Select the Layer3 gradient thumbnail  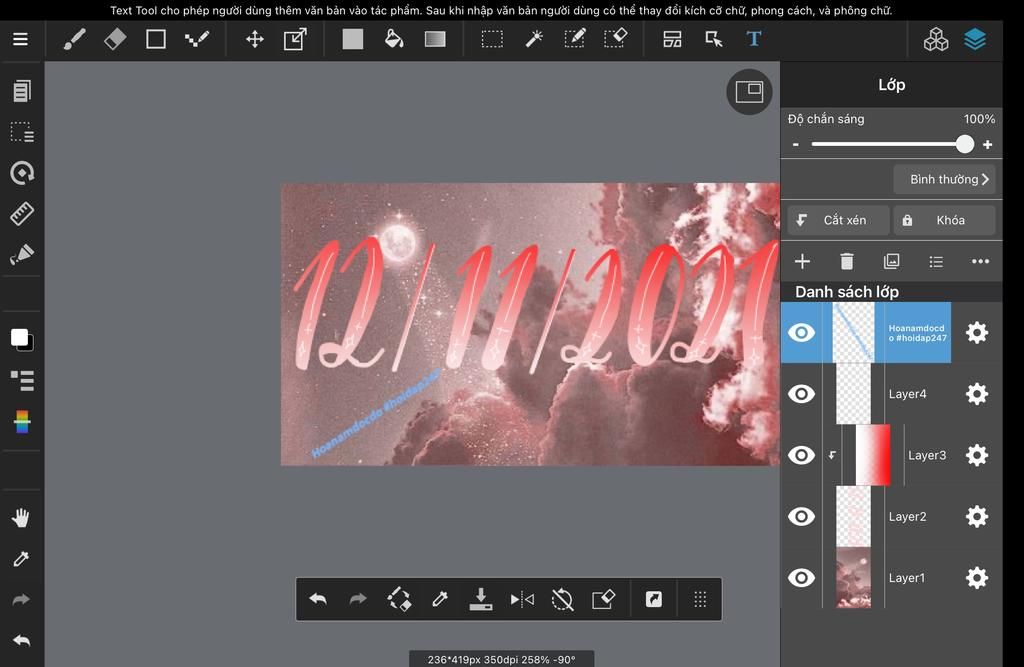tap(873, 455)
